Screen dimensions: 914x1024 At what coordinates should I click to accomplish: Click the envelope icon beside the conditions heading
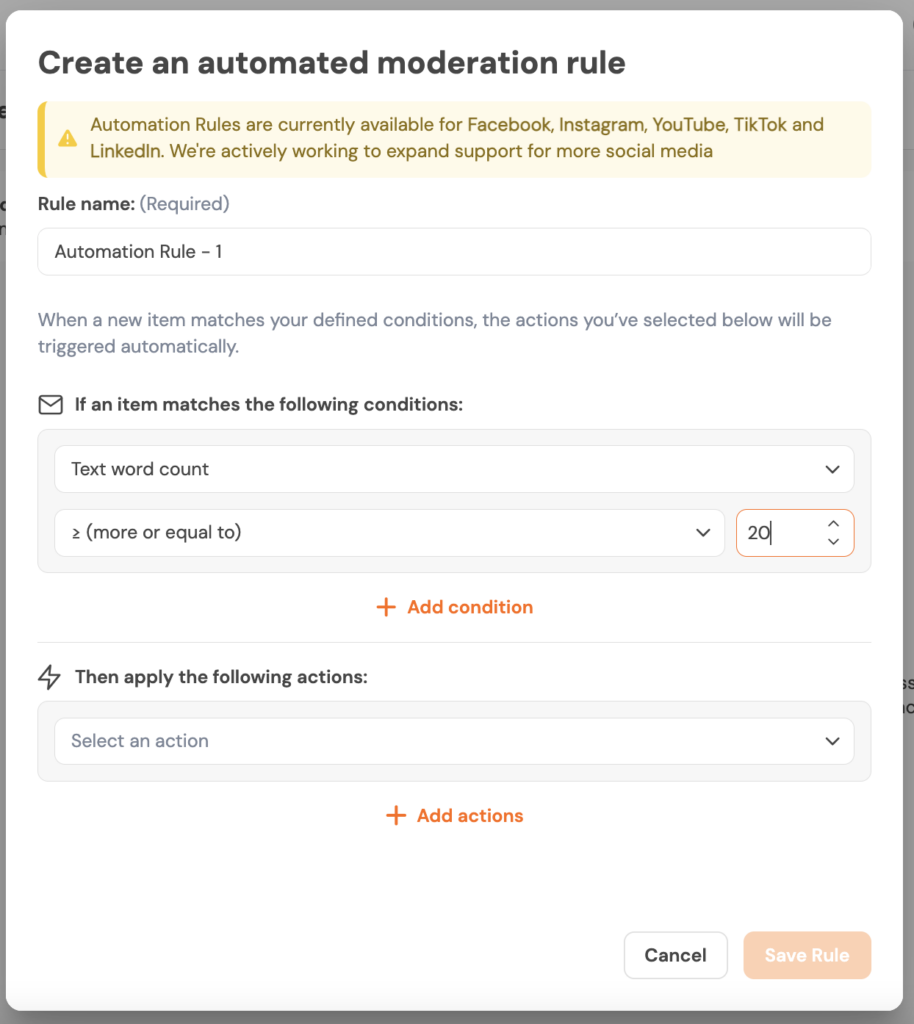pos(50,405)
